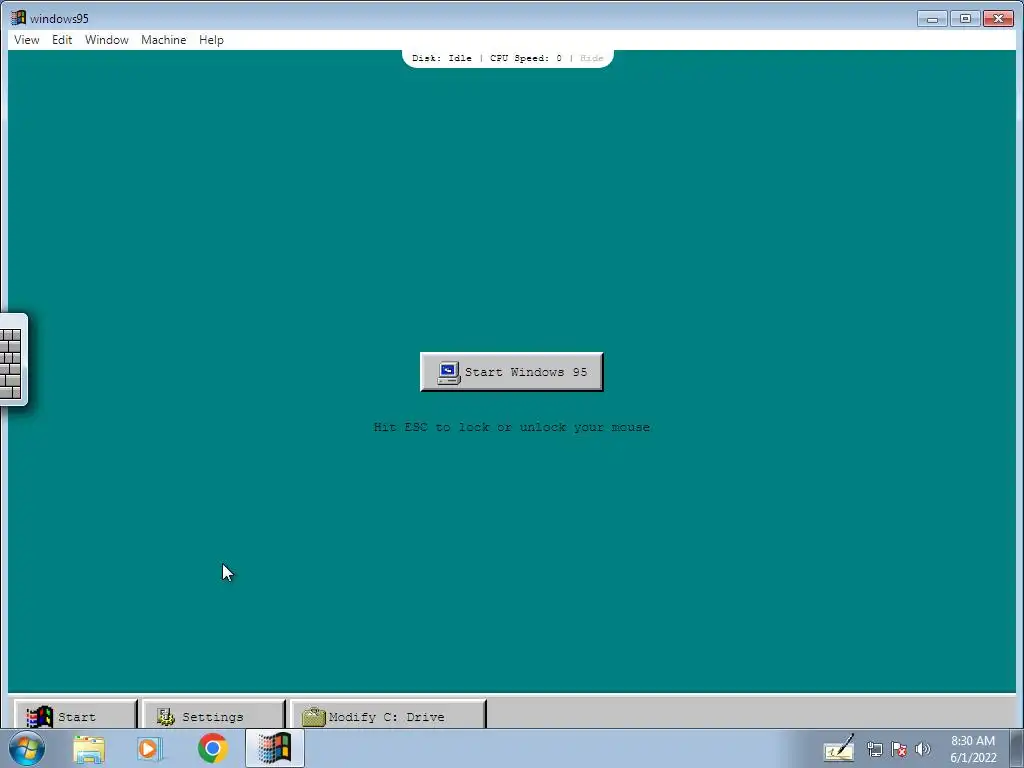Open the Action Center flag icon
This screenshot has width=1024, height=768.
pos(899,750)
